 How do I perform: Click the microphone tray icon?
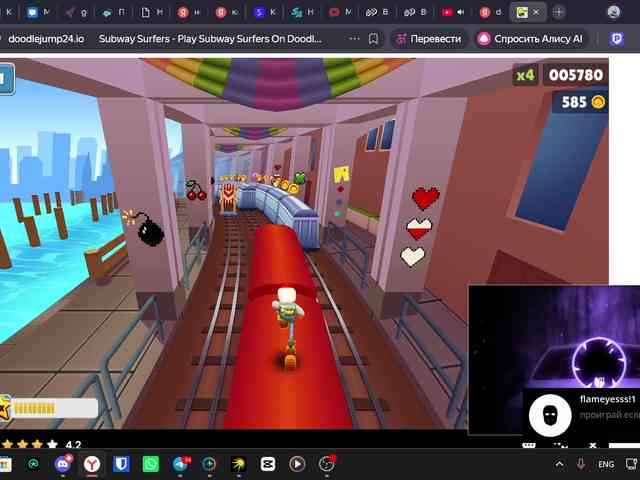click(581, 464)
